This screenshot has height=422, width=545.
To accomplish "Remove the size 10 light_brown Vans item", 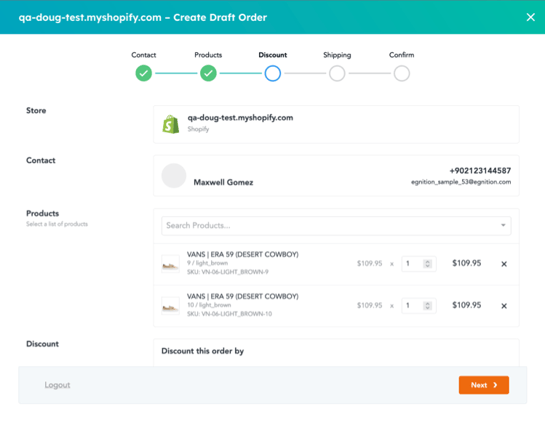I will point(504,306).
